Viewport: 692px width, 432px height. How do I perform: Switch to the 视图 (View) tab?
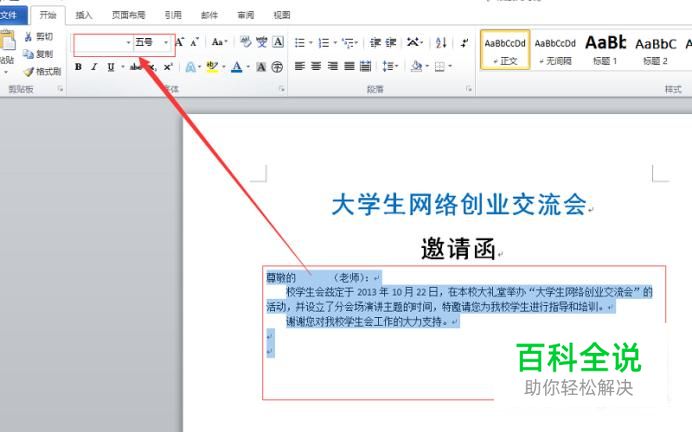coord(282,15)
